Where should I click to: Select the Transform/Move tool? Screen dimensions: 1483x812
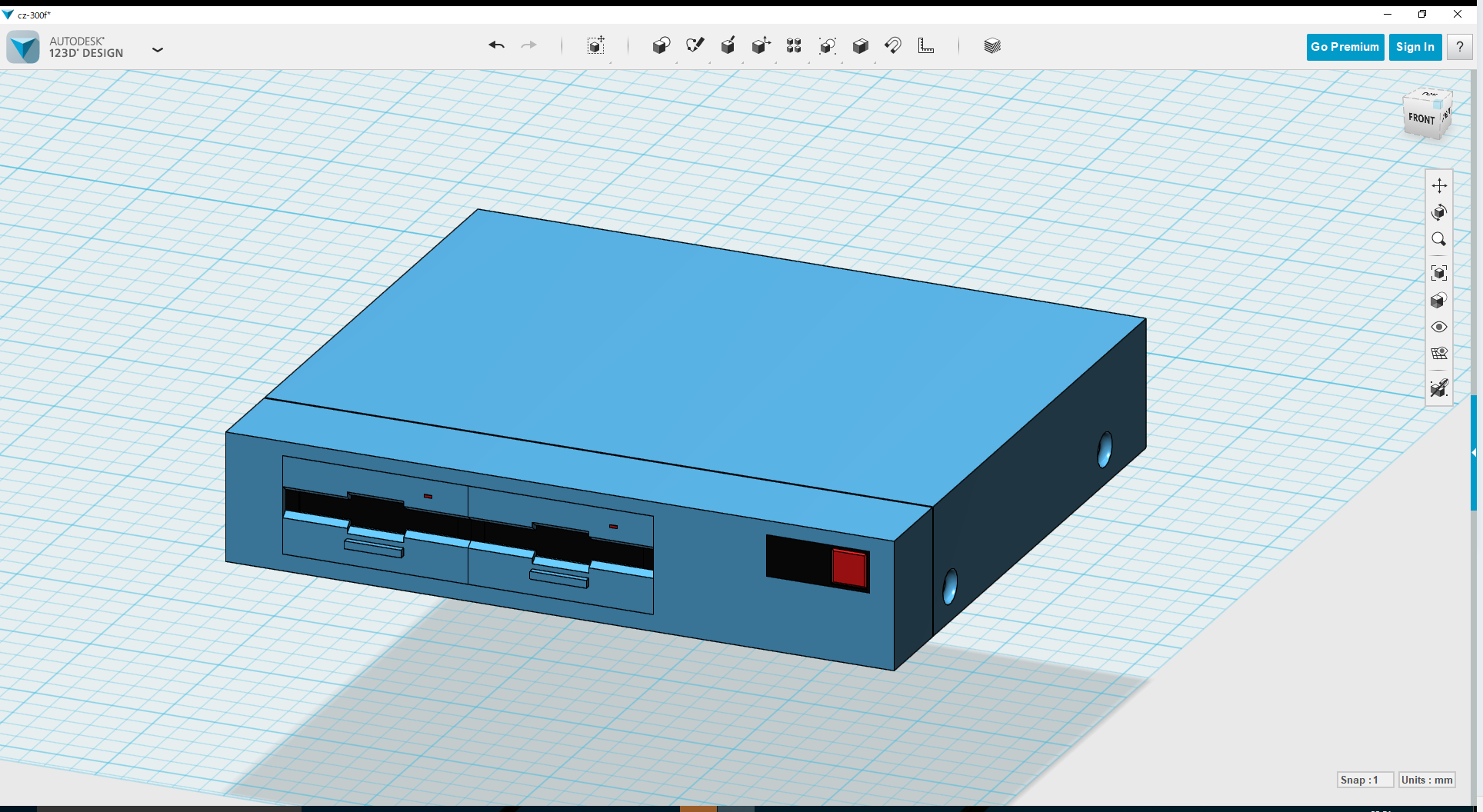click(x=596, y=45)
